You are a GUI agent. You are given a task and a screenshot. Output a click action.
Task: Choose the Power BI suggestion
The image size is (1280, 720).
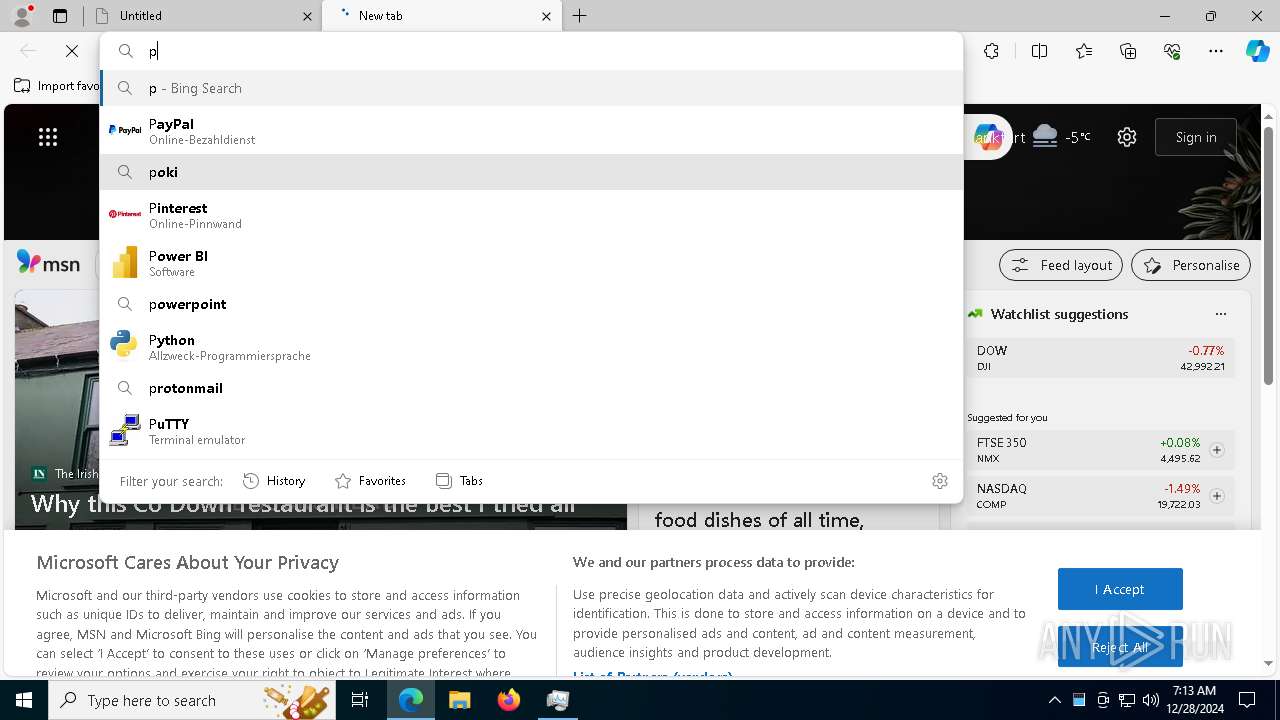tap(532, 262)
